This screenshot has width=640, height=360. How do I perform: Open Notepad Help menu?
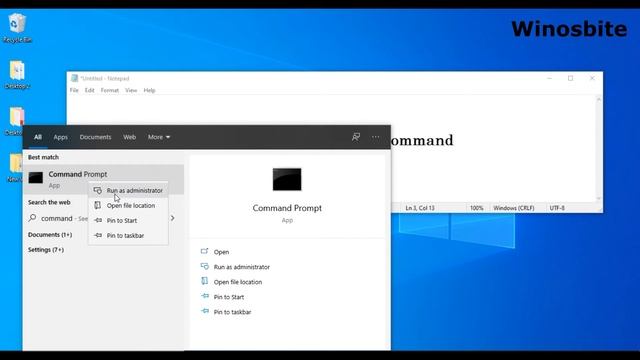pos(149,90)
